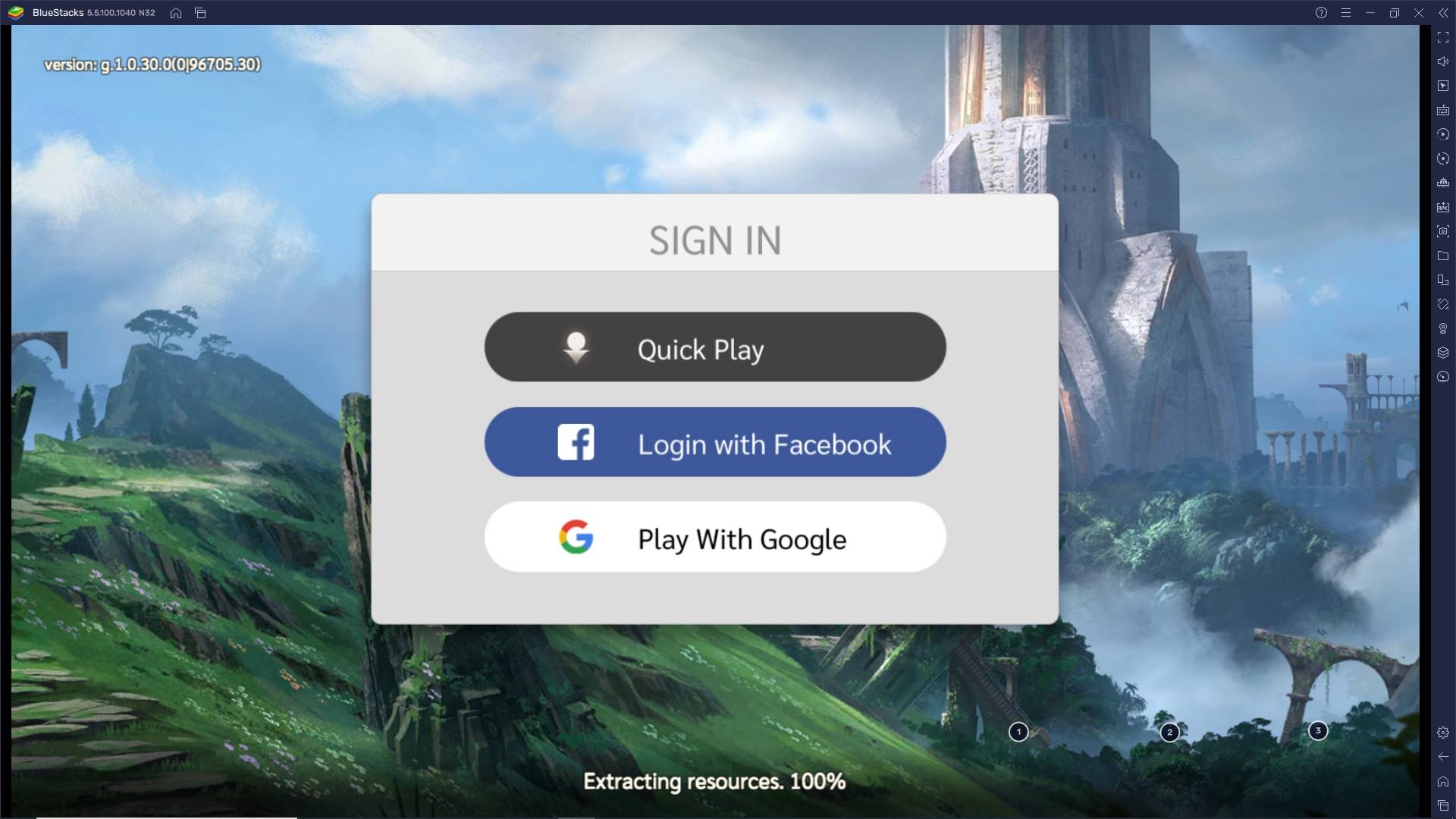Navigate to carousel indicator 1
The height and width of the screenshot is (819, 1456).
1019,731
